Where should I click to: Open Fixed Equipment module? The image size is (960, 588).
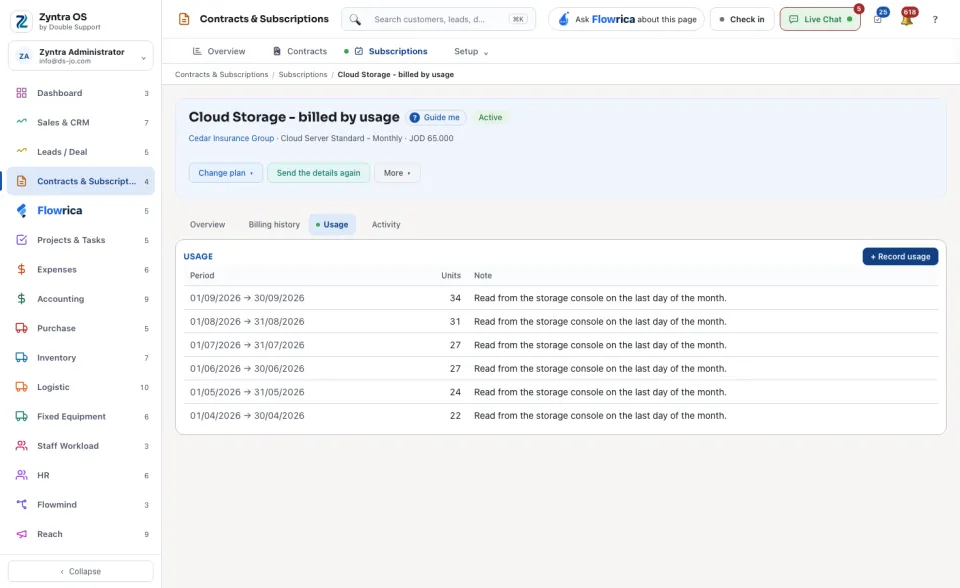click(x=81, y=416)
